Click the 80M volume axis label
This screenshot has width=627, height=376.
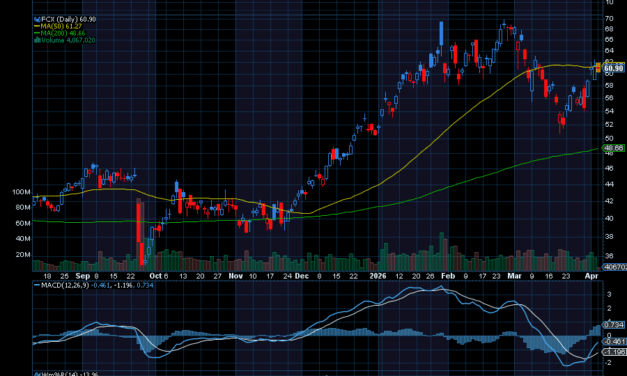[x=23, y=207]
